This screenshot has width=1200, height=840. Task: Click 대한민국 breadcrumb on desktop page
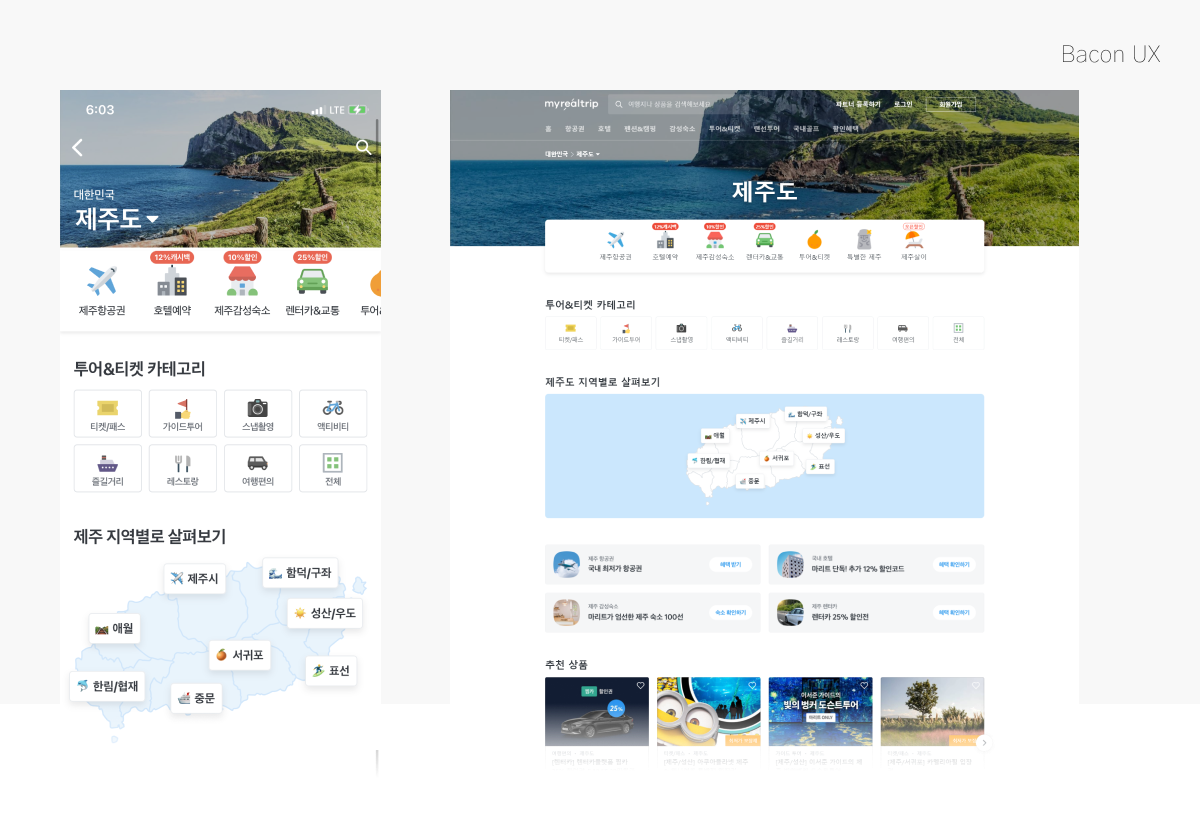click(556, 155)
